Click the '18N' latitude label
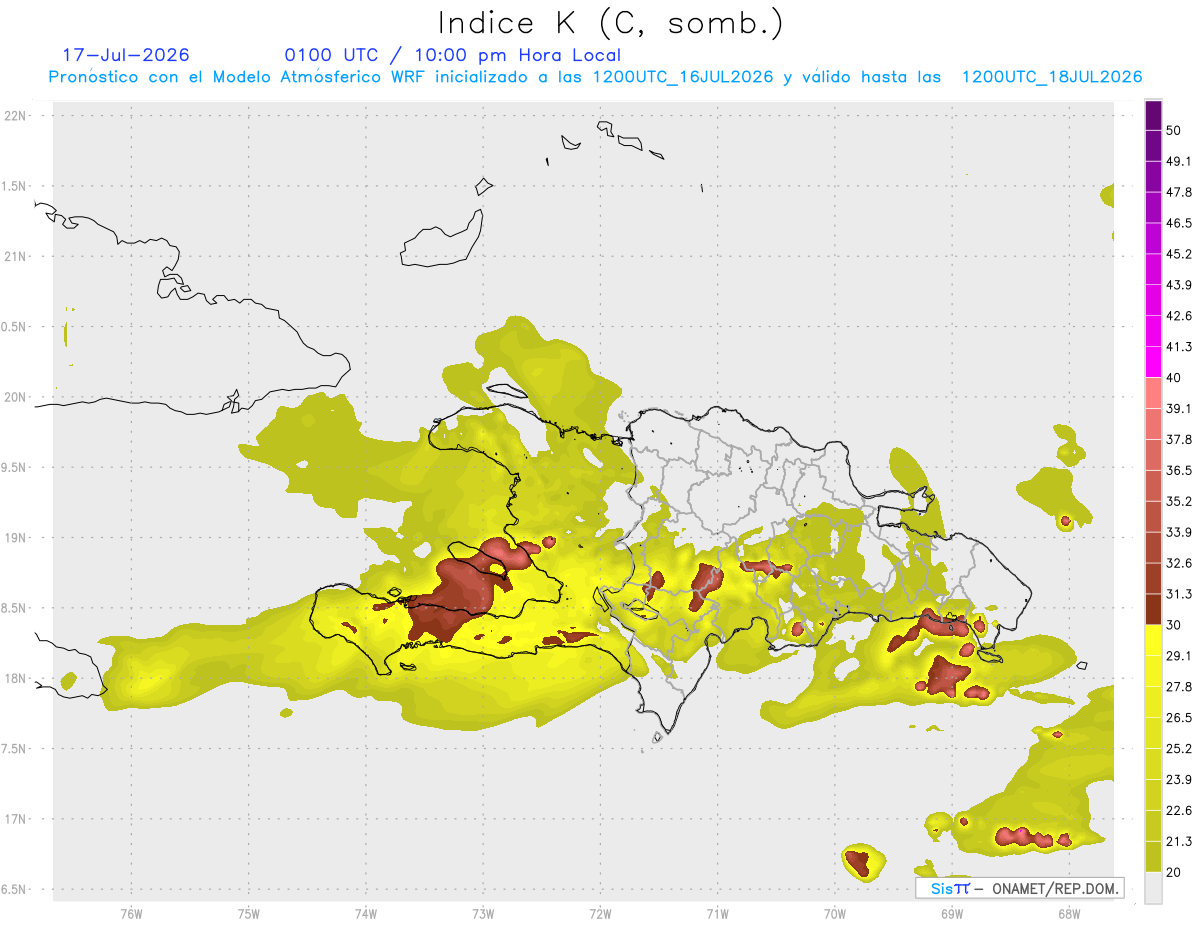The image size is (1200, 927). tap(17, 678)
